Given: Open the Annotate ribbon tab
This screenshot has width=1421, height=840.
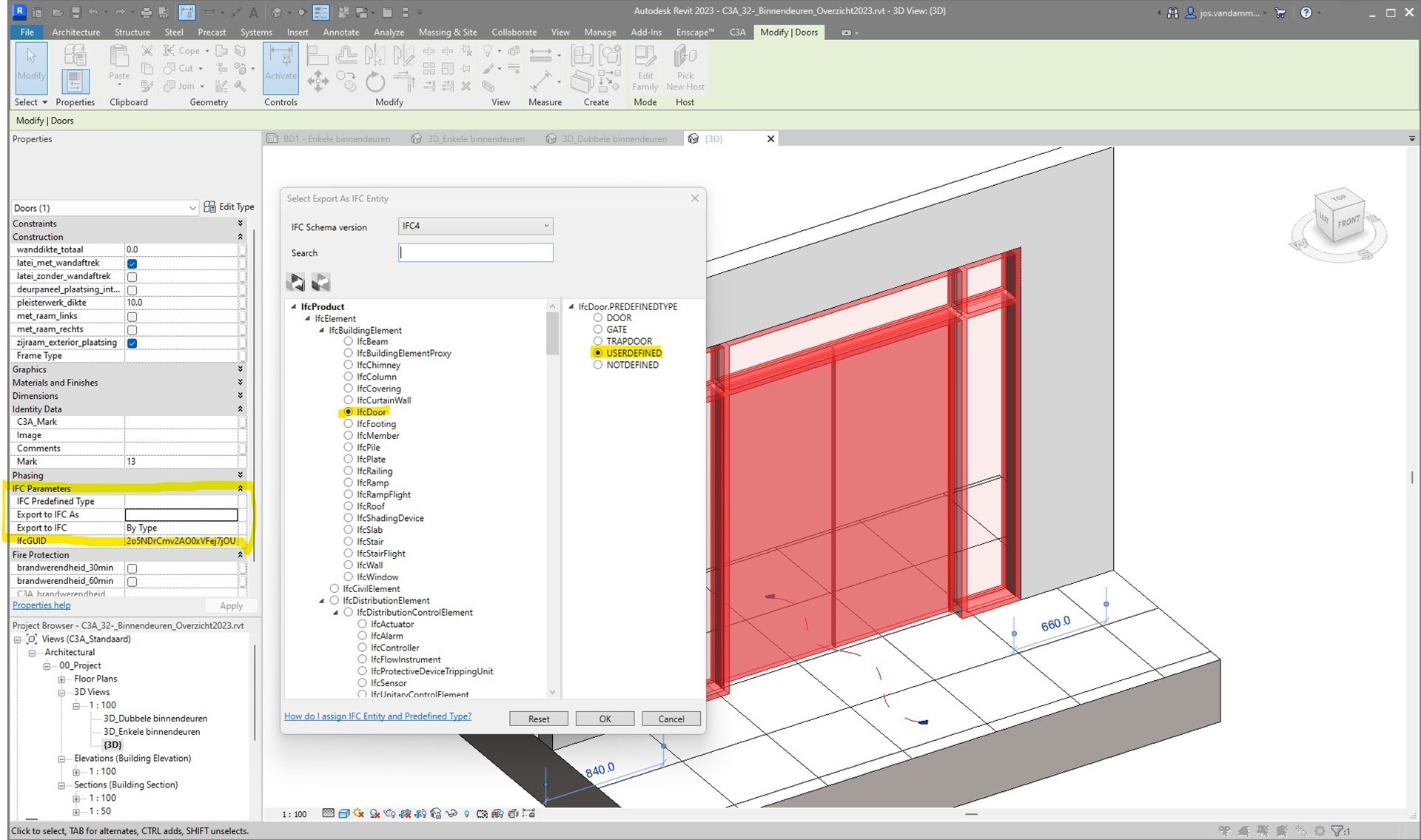Looking at the screenshot, I should click(340, 32).
